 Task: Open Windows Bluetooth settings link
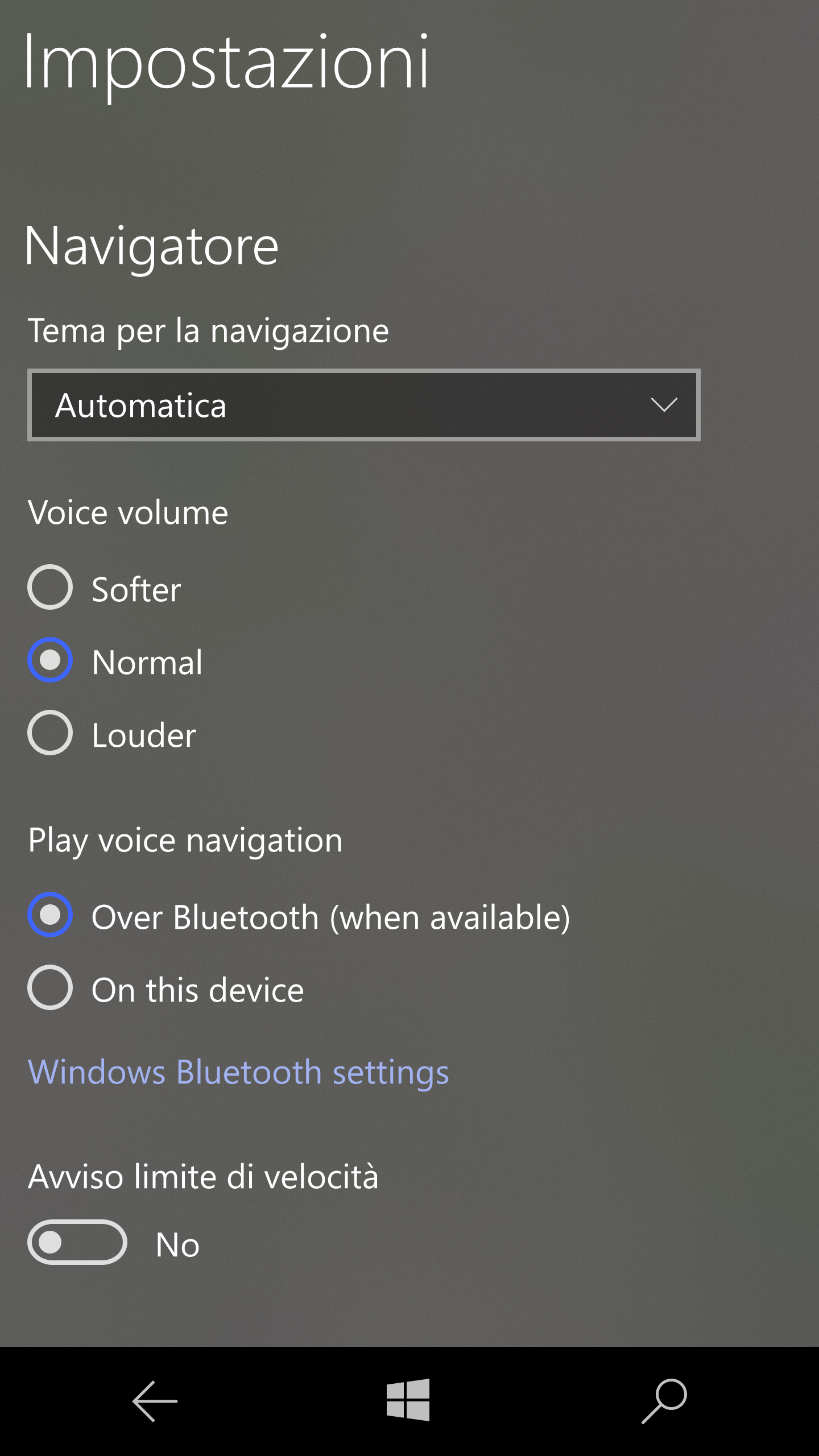click(x=239, y=1072)
